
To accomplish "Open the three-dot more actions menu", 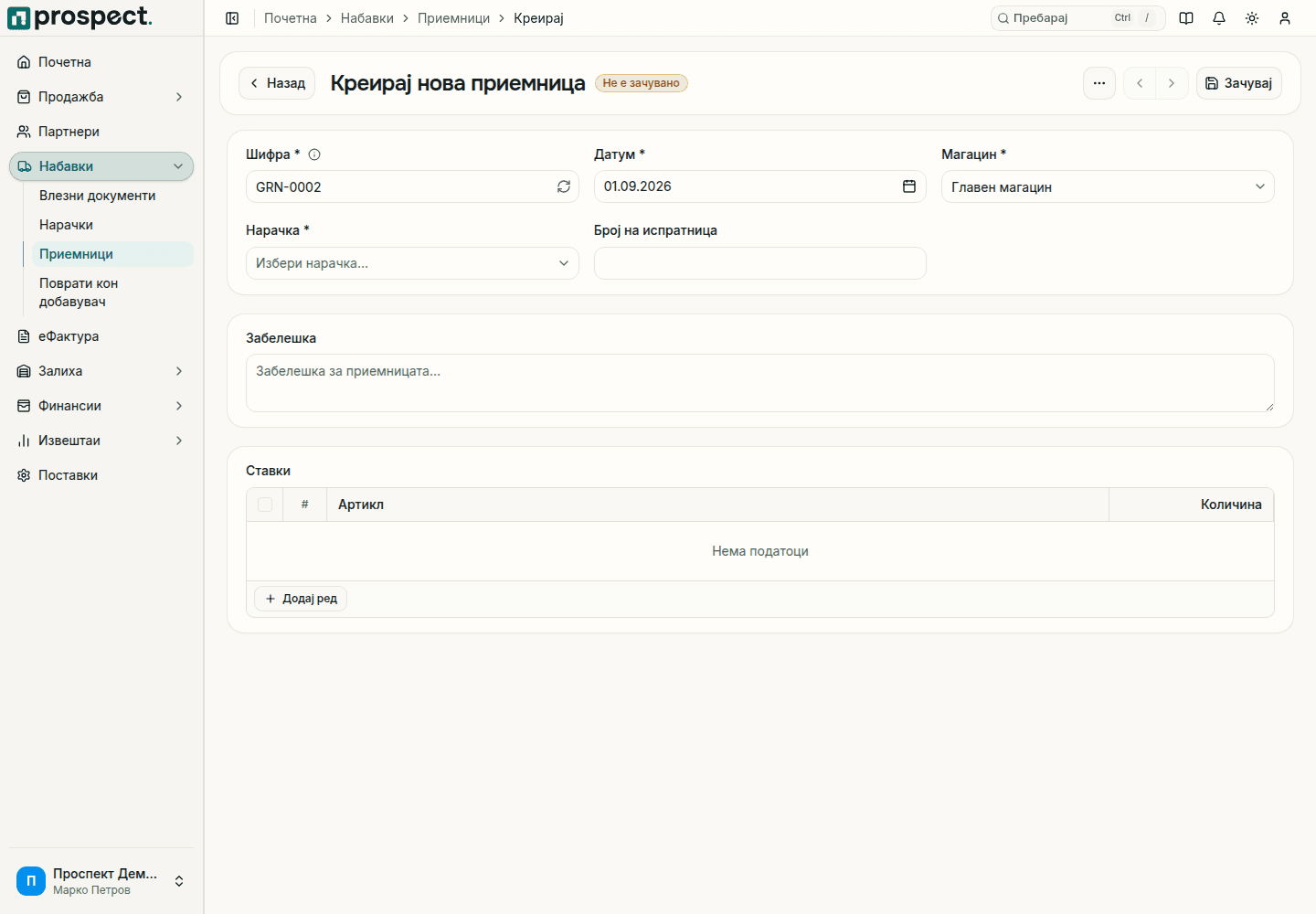I will click(1099, 83).
